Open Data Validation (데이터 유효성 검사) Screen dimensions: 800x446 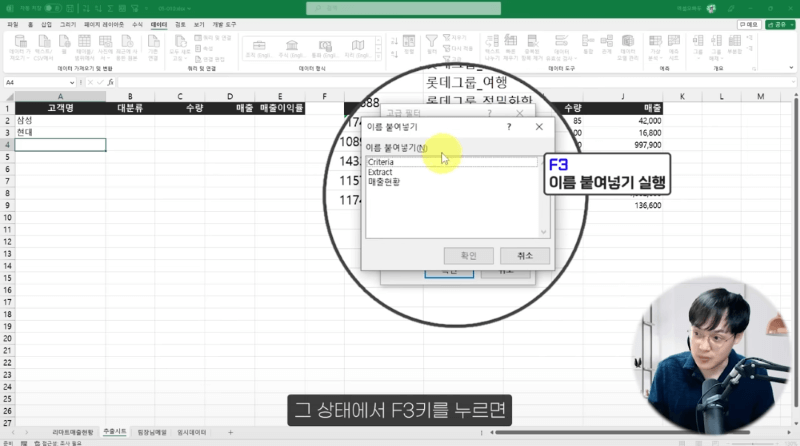(561, 47)
